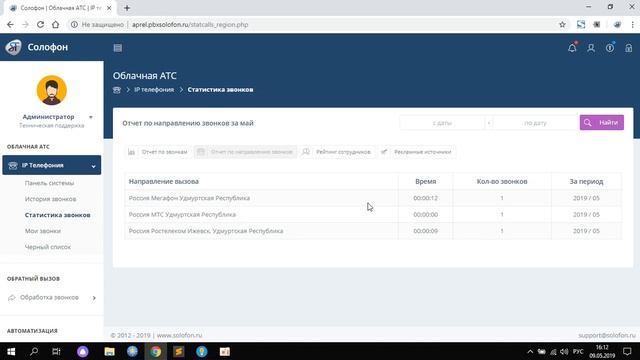Open Sublime Text from the taskbar
Viewport: 640px width, 360px height.
(x=179, y=351)
